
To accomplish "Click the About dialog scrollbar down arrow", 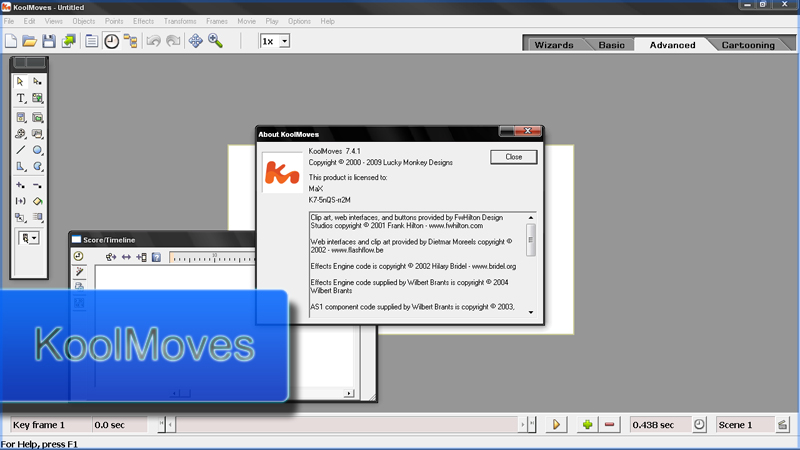I will (531, 312).
